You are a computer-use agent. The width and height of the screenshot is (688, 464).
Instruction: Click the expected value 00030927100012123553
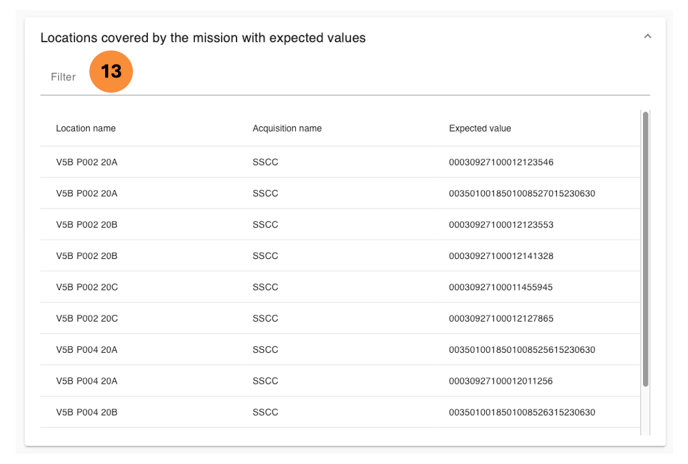point(501,225)
